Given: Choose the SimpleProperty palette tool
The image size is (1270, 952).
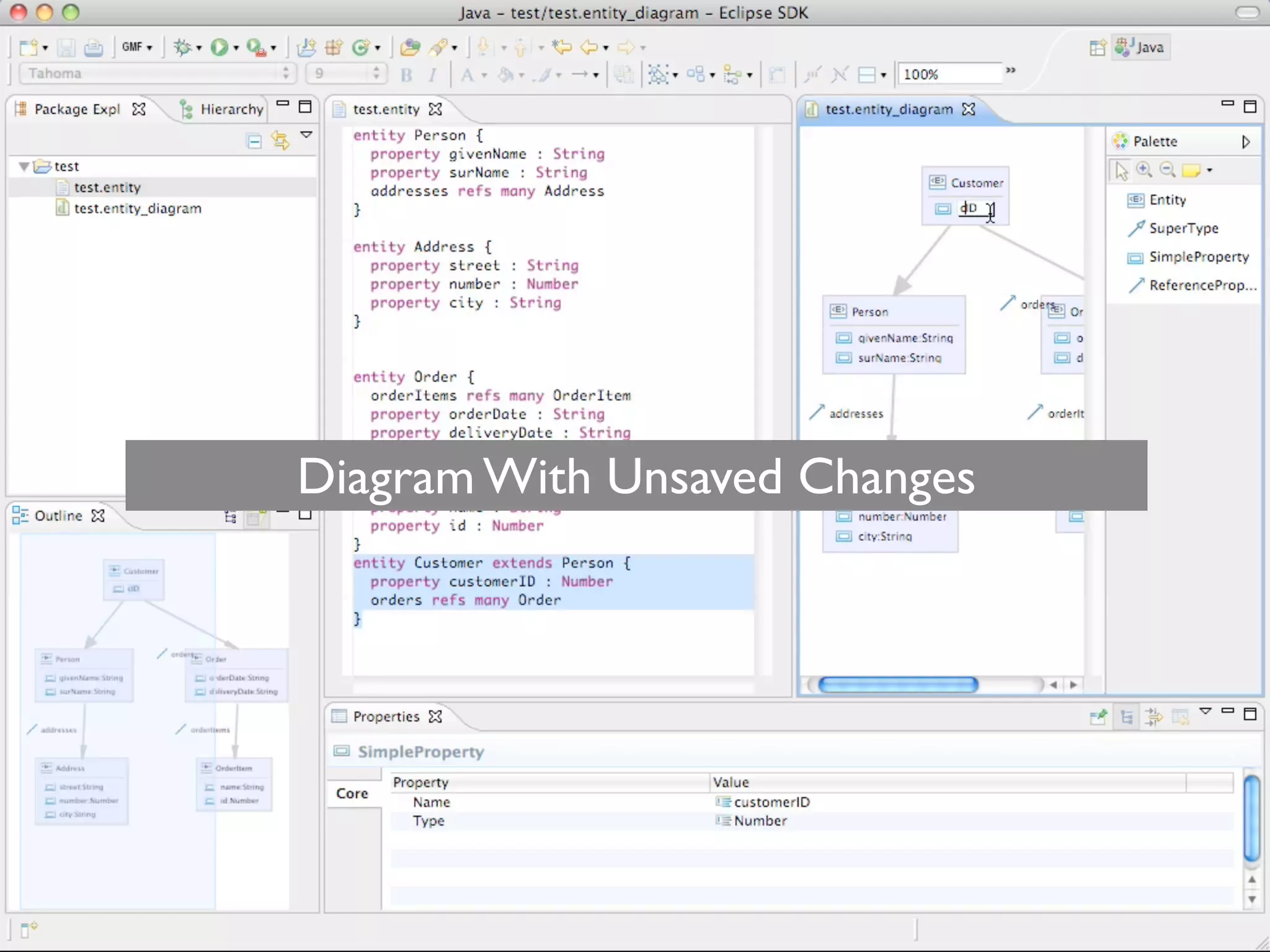Looking at the screenshot, I should tap(1188, 257).
